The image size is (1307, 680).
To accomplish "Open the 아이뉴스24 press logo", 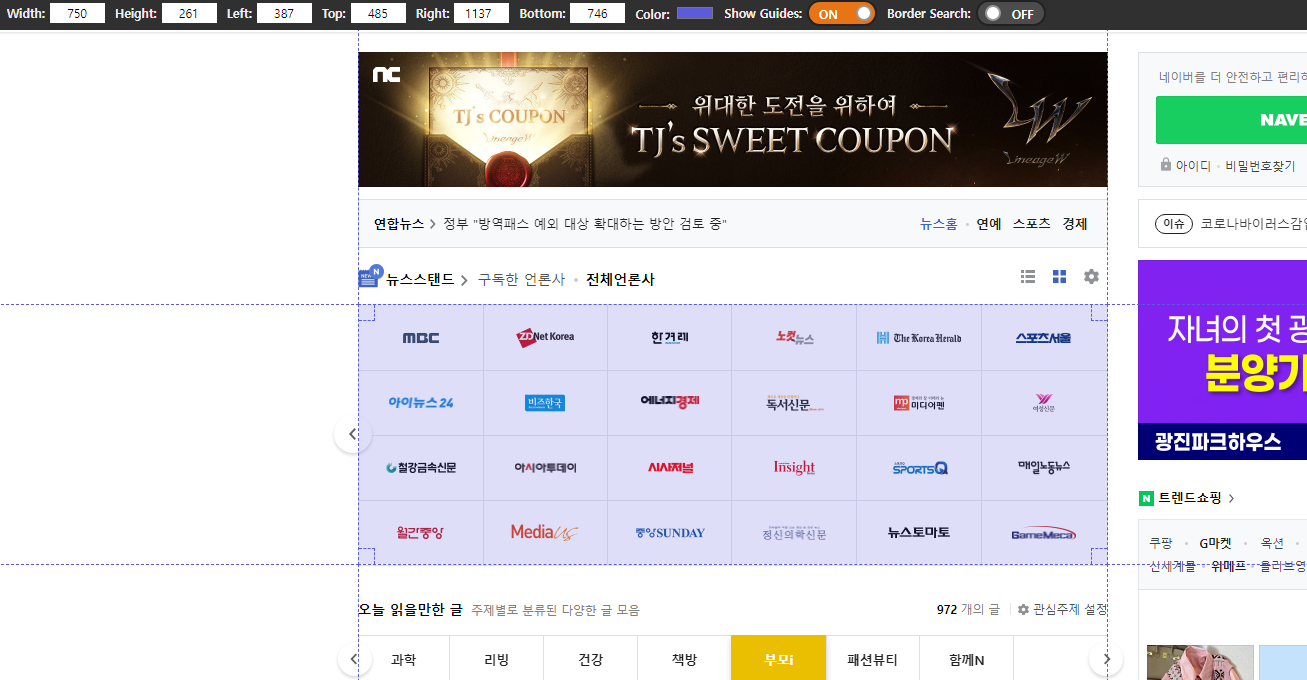I will point(421,403).
